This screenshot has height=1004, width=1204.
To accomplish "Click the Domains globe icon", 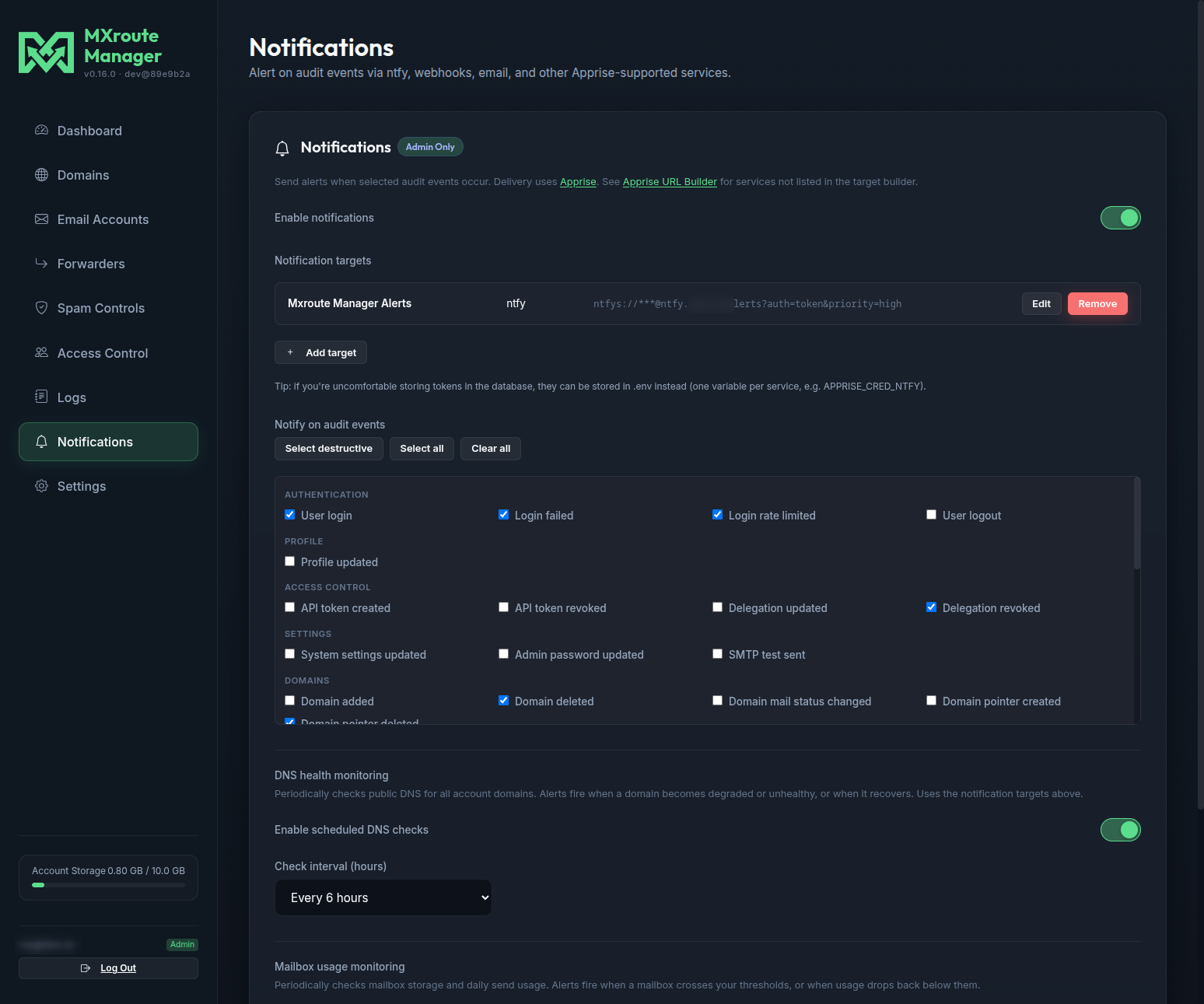I will [41, 174].
